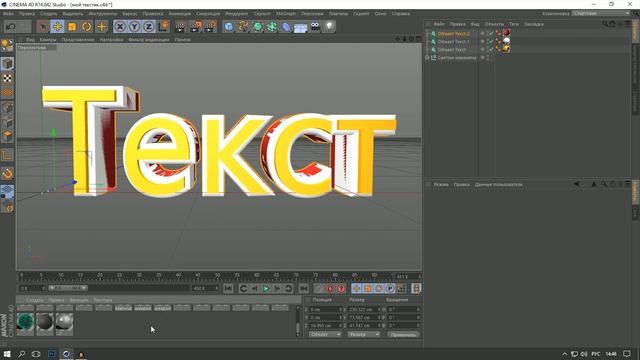Viewport: 640px width, 360px height.
Task: Open the green array modeling objects icon
Action: point(272,27)
